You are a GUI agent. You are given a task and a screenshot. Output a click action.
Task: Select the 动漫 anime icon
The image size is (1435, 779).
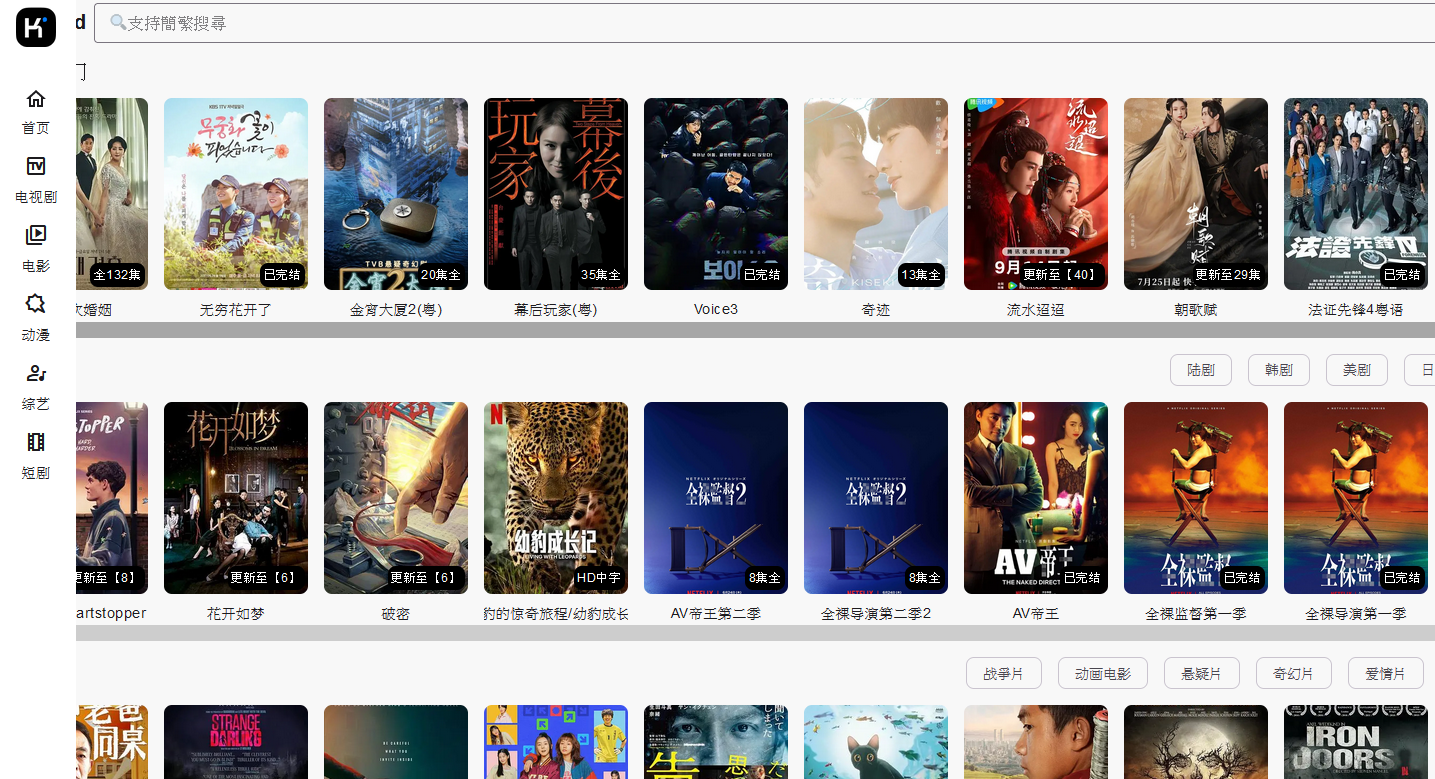tap(36, 304)
